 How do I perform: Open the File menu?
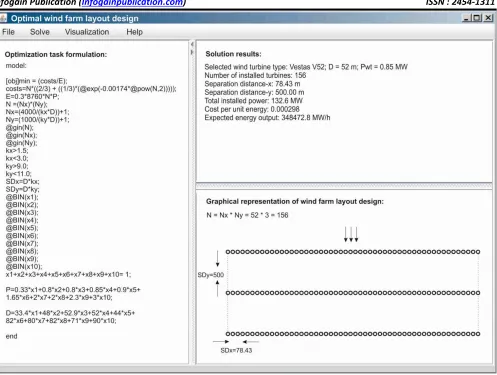pos(8,32)
